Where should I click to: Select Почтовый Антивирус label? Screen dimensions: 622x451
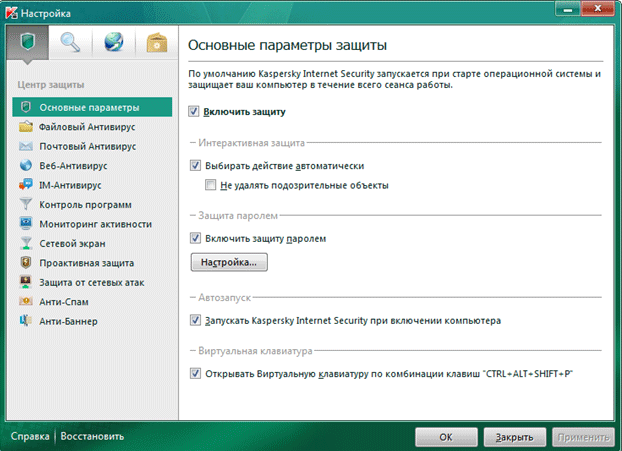click(88, 146)
